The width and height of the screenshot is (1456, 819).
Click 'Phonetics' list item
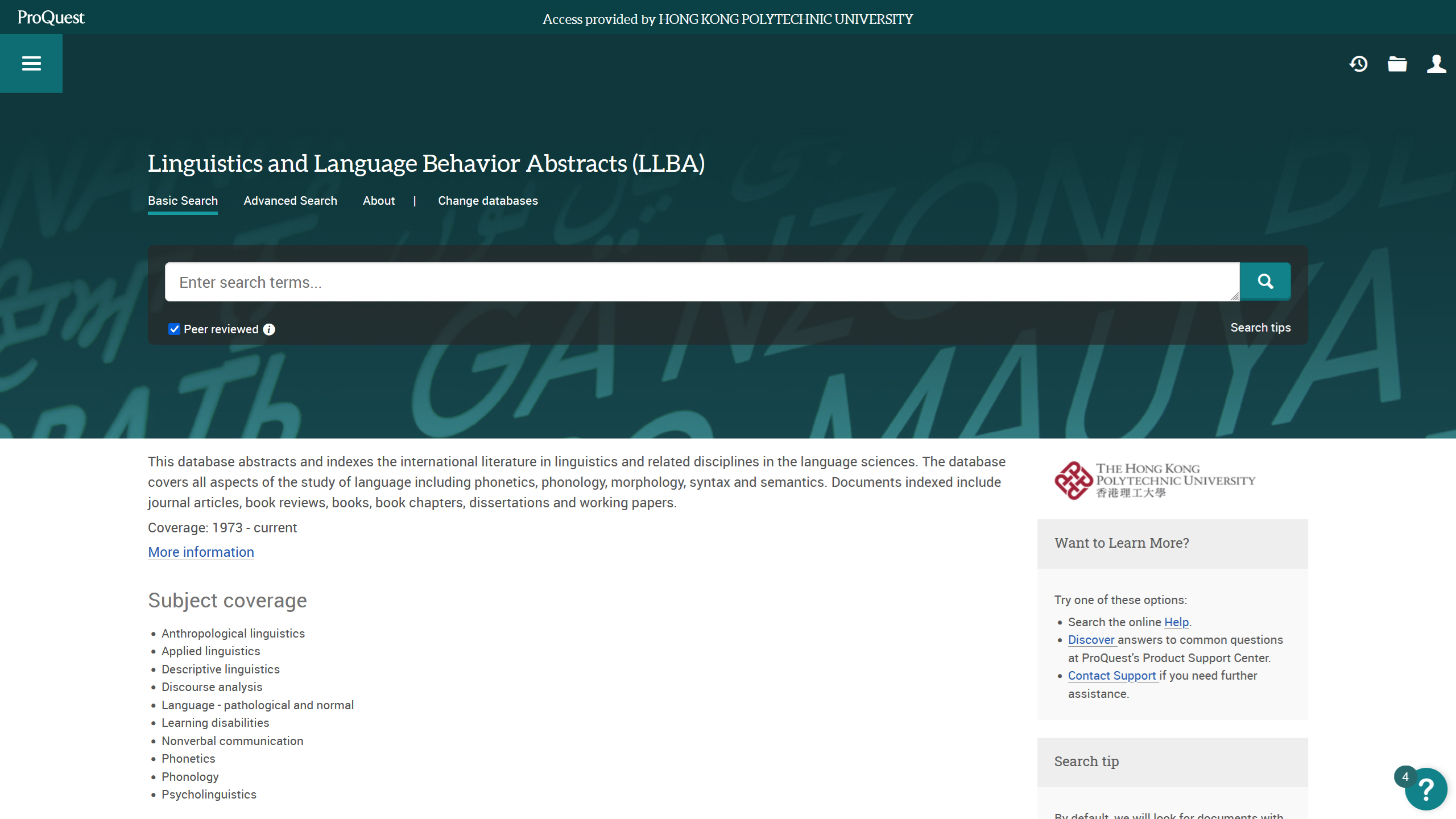[188, 759]
